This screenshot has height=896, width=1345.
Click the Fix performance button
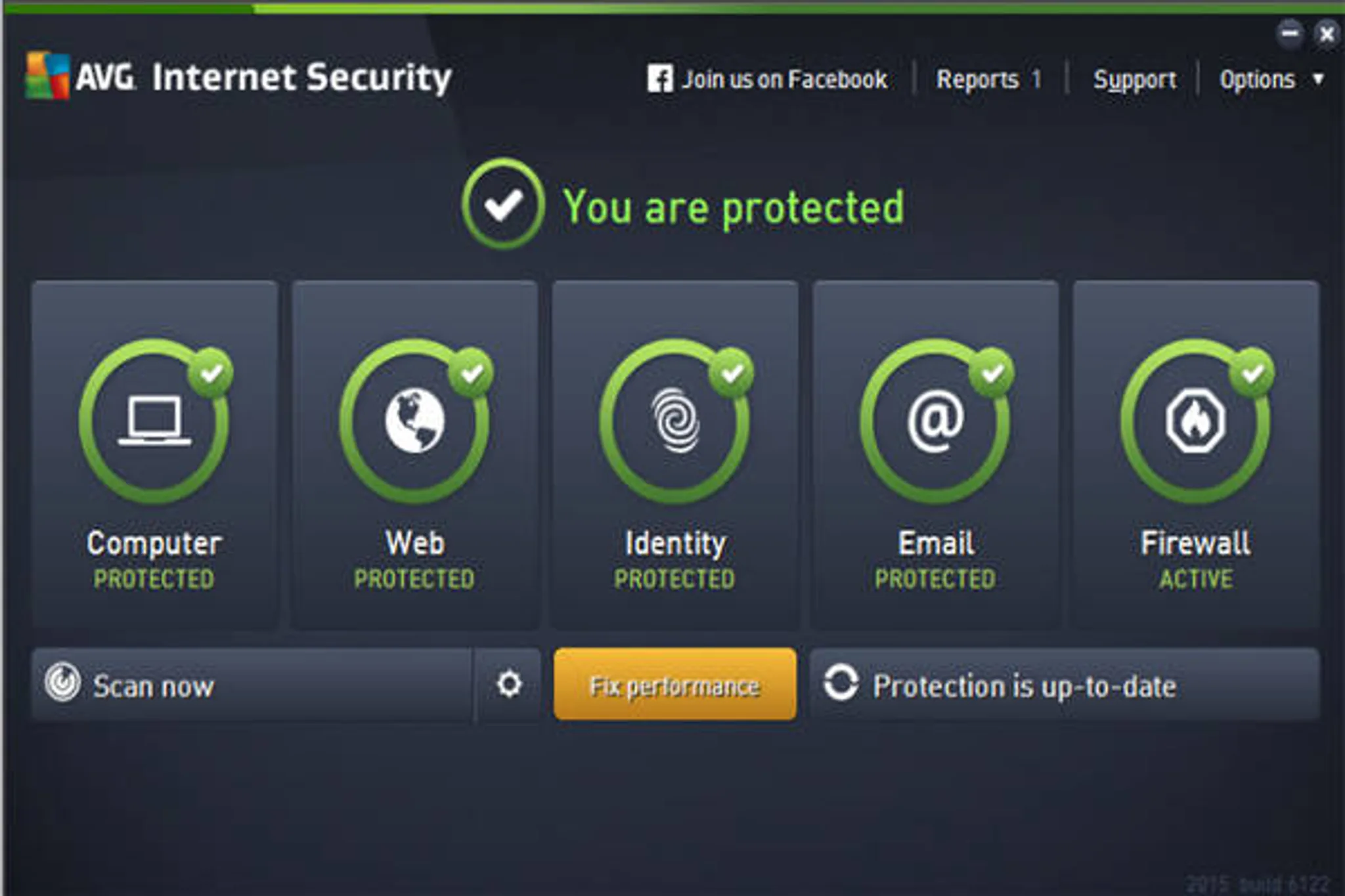click(675, 684)
